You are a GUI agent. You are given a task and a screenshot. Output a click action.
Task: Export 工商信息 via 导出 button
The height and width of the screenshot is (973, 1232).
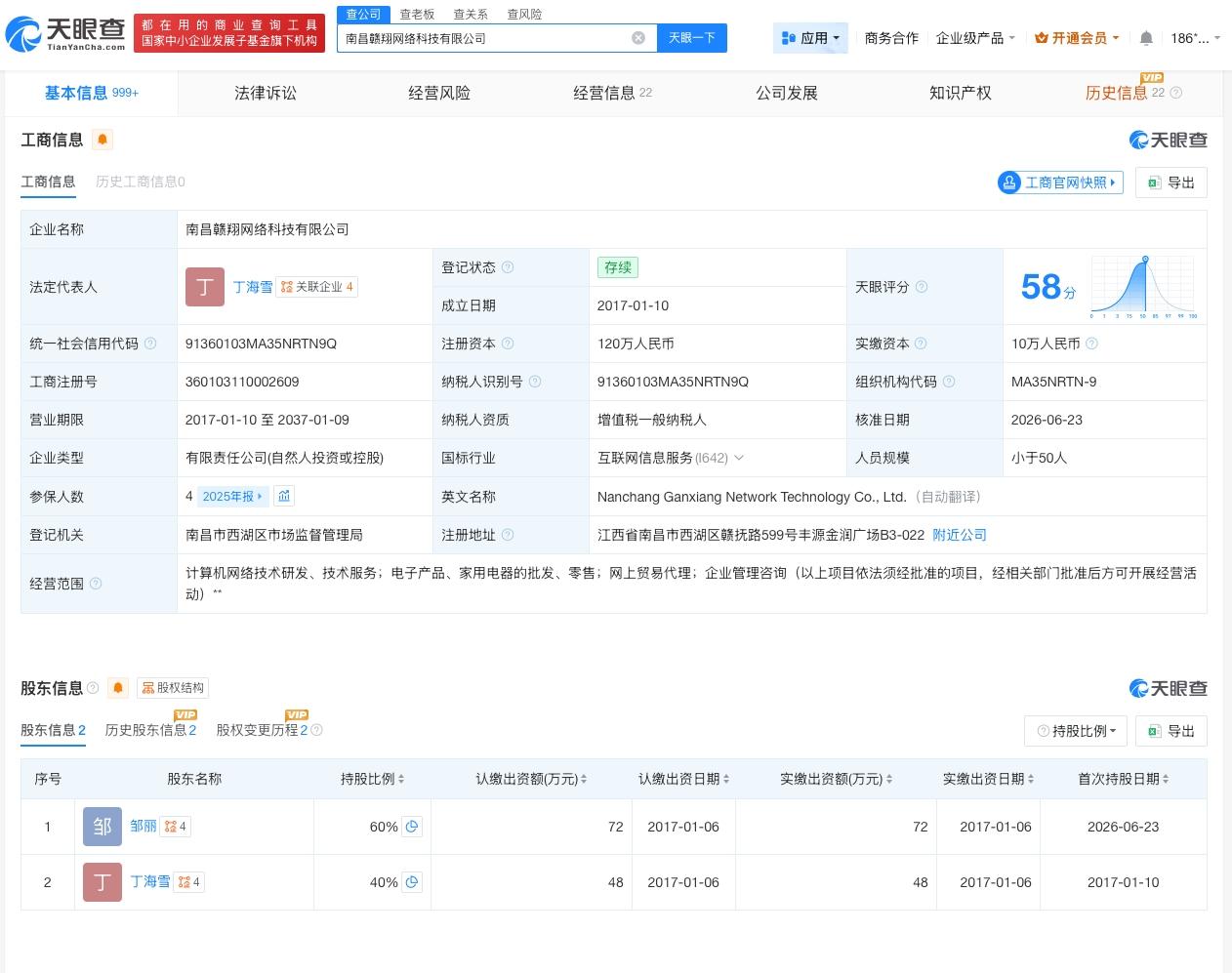1171,182
